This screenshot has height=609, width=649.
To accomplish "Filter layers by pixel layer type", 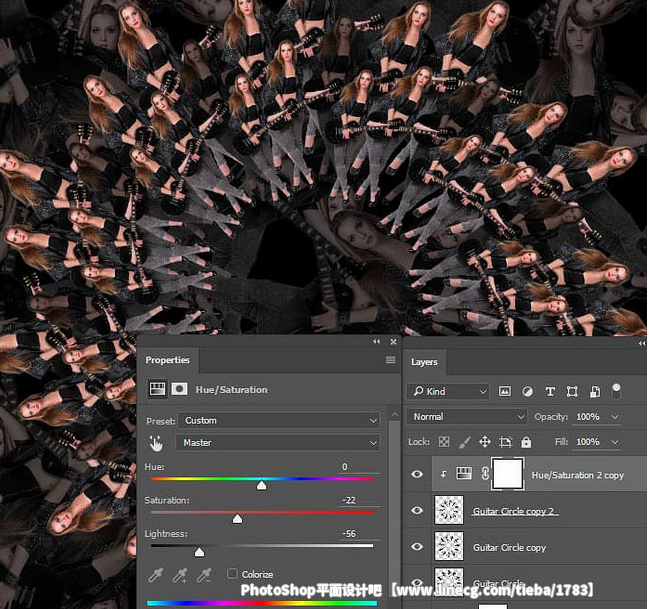I will 505,391.
